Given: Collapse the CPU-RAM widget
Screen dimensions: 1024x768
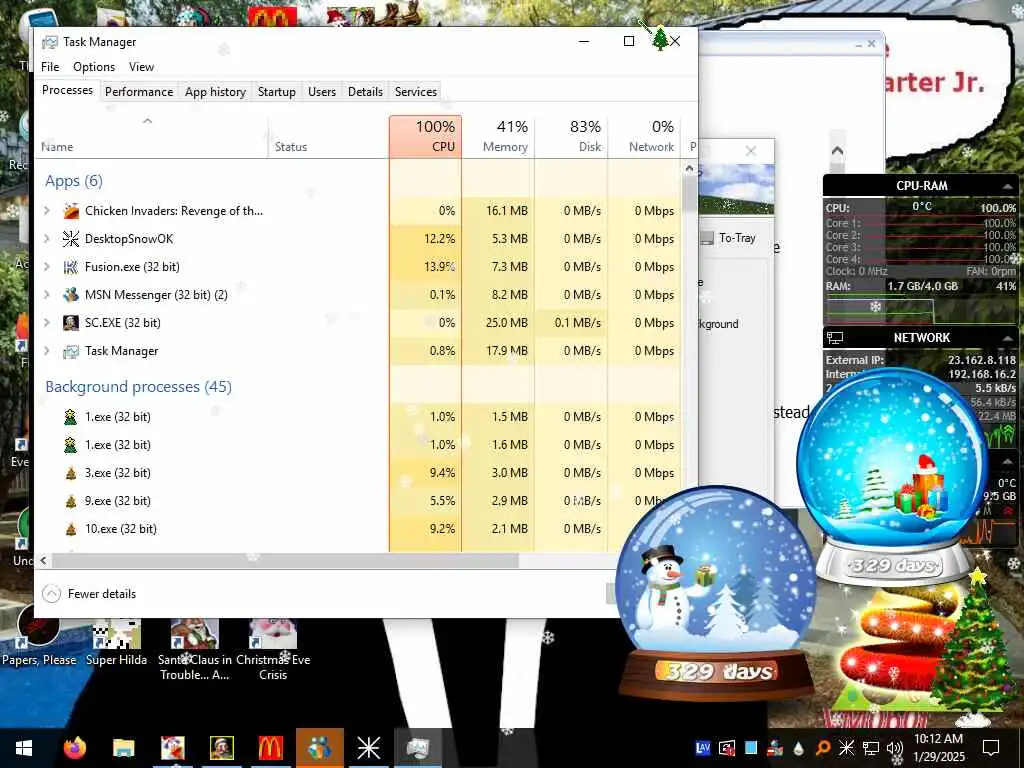Looking at the screenshot, I should click(x=1006, y=186).
